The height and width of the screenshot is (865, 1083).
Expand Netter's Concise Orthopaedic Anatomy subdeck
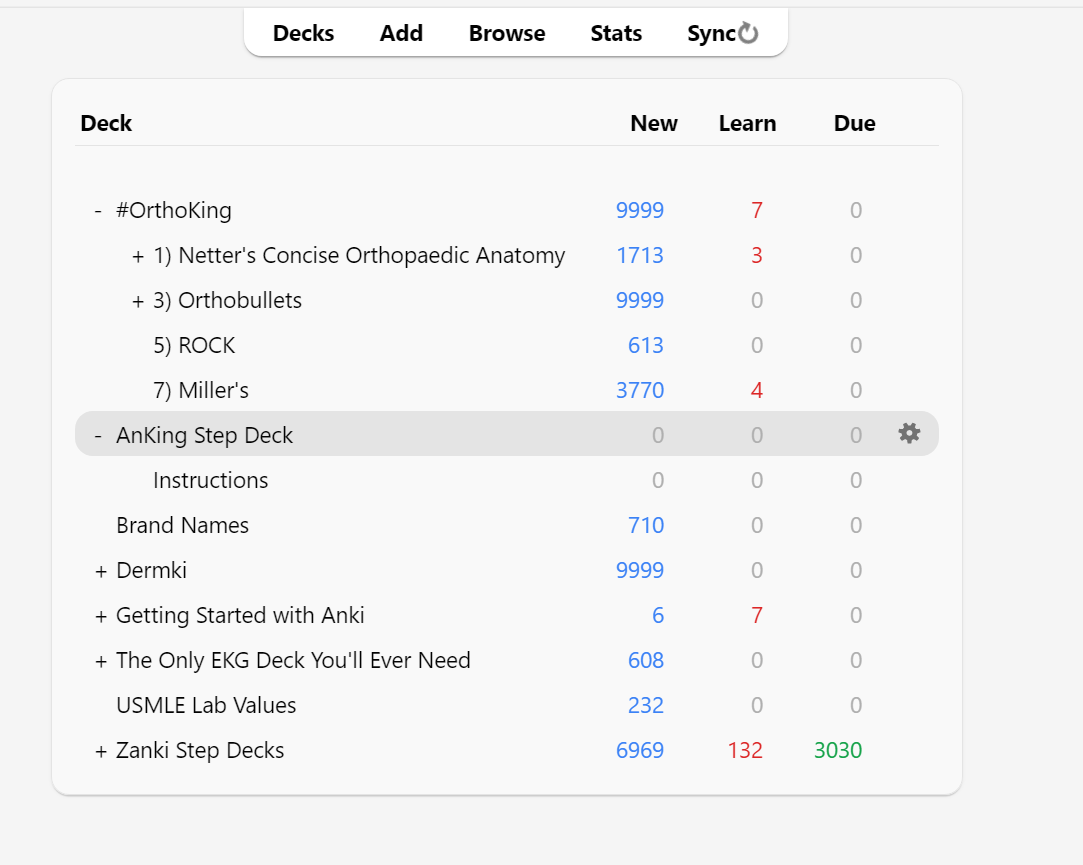138,256
